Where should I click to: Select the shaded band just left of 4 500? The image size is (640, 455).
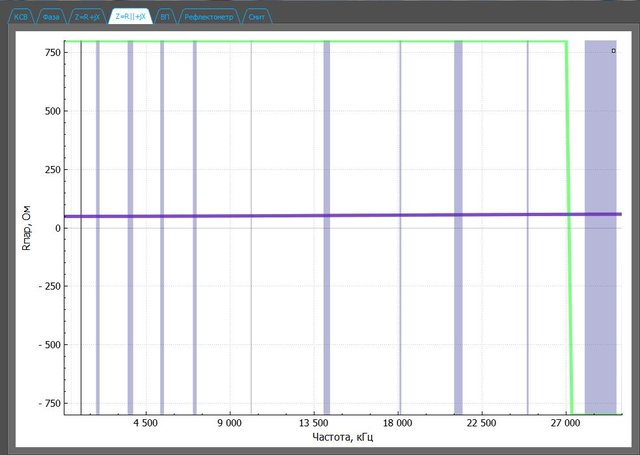coord(130,300)
